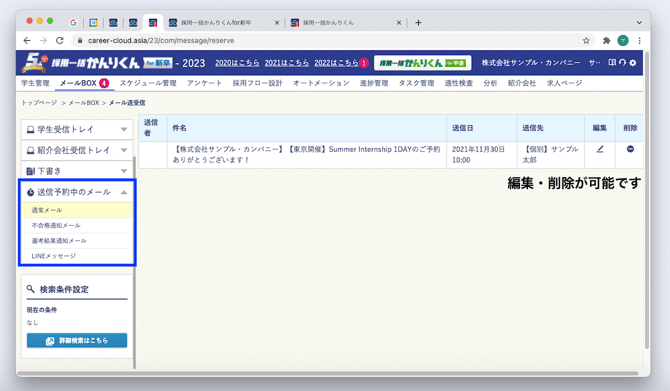Go to トップページ breadcrumb
Screen dimensions: 670x391
(39, 103)
